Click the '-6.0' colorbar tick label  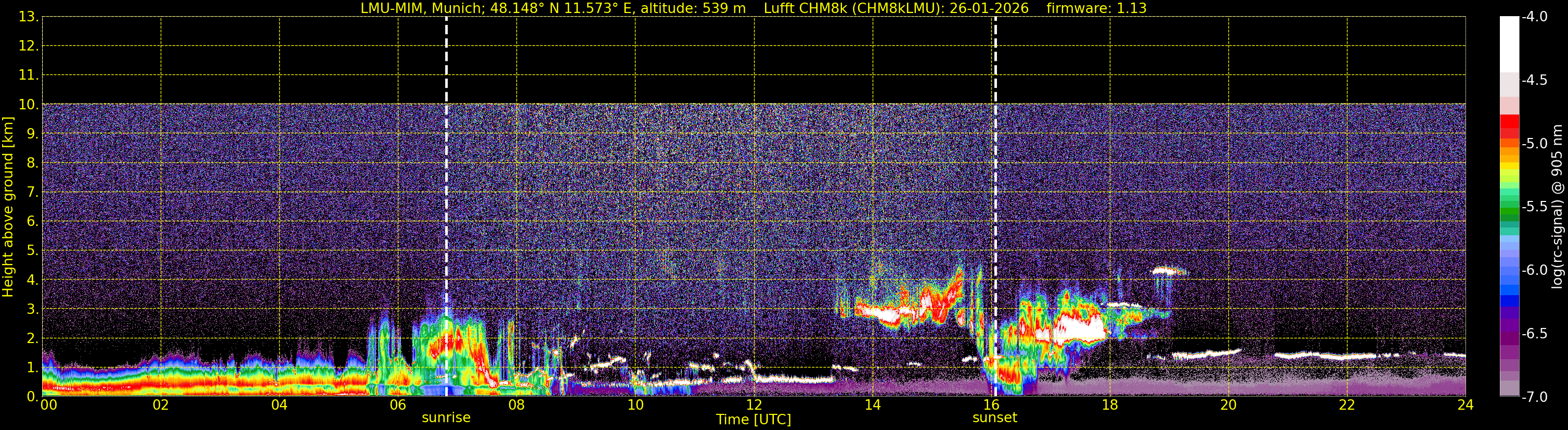click(1535, 270)
